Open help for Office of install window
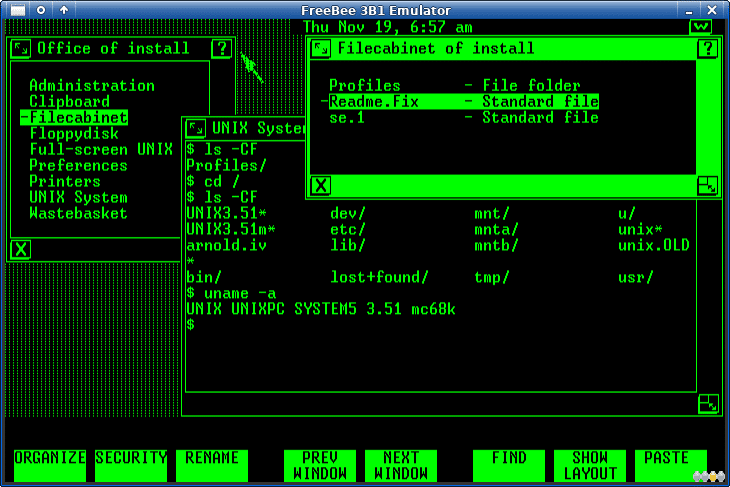This screenshot has width=730, height=487. [x=222, y=48]
